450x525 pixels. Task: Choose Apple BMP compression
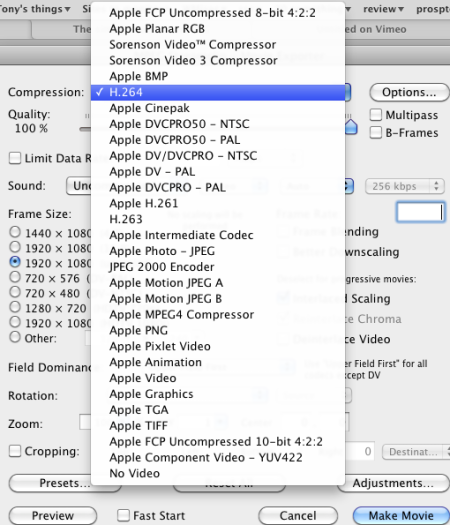tap(218, 76)
